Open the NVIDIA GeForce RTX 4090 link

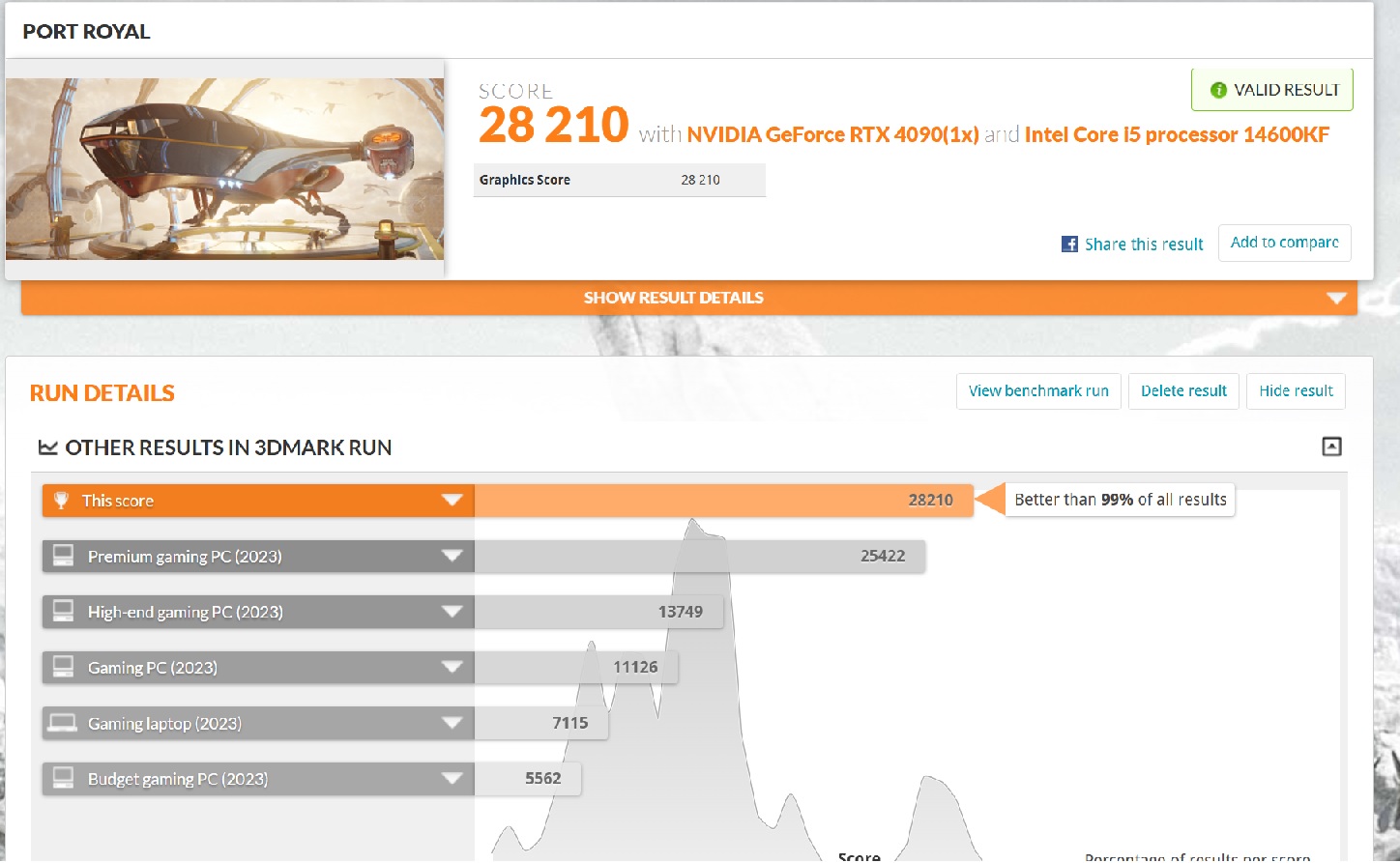click(x=832, y=135)
